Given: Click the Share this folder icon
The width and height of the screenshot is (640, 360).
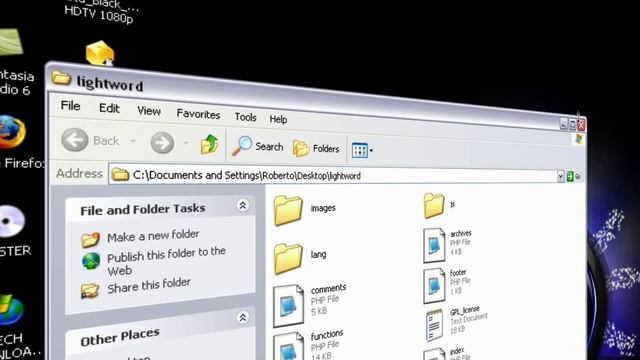Looking at the screenshot, I should click(x=90, y=291).
